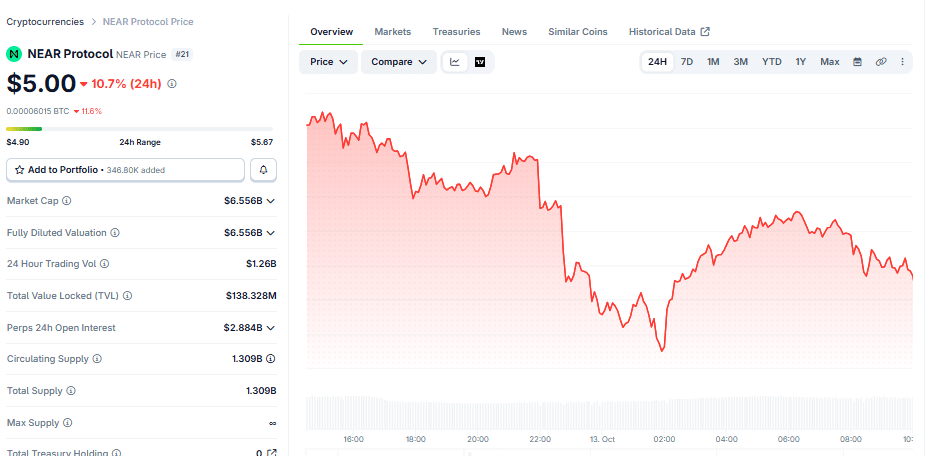Click the Fully Diluted Valuation info icon
This screenshot has height=456, width=932.
coord(115,233)
